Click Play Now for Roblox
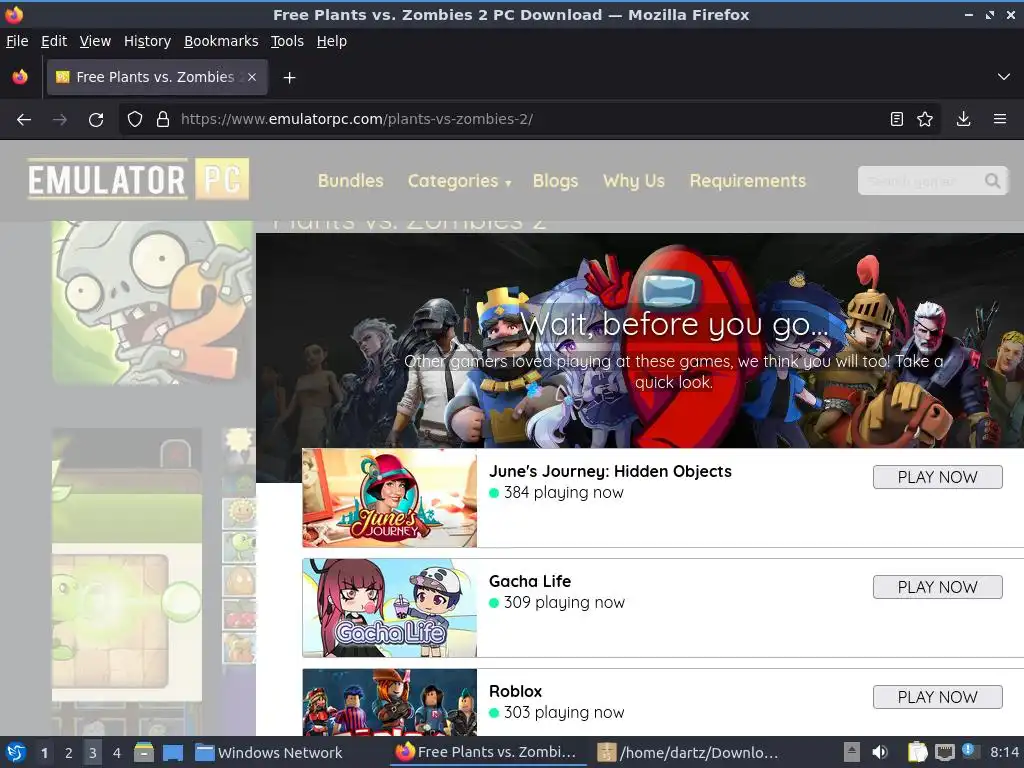Screen dimensions: 1024x768 coord(937,697)
